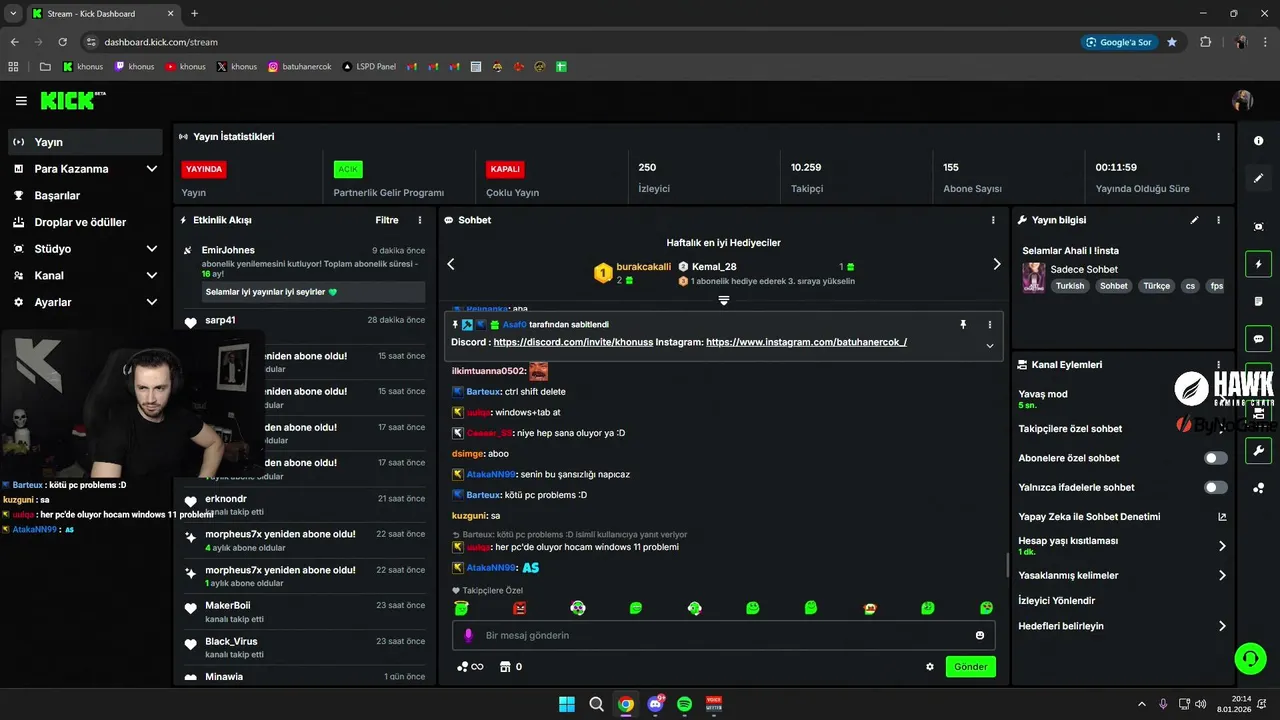Click the chat bubble icon in right sidebar
The width and height of the screenshot is (1280, 720).
[x=1259, y=339]
